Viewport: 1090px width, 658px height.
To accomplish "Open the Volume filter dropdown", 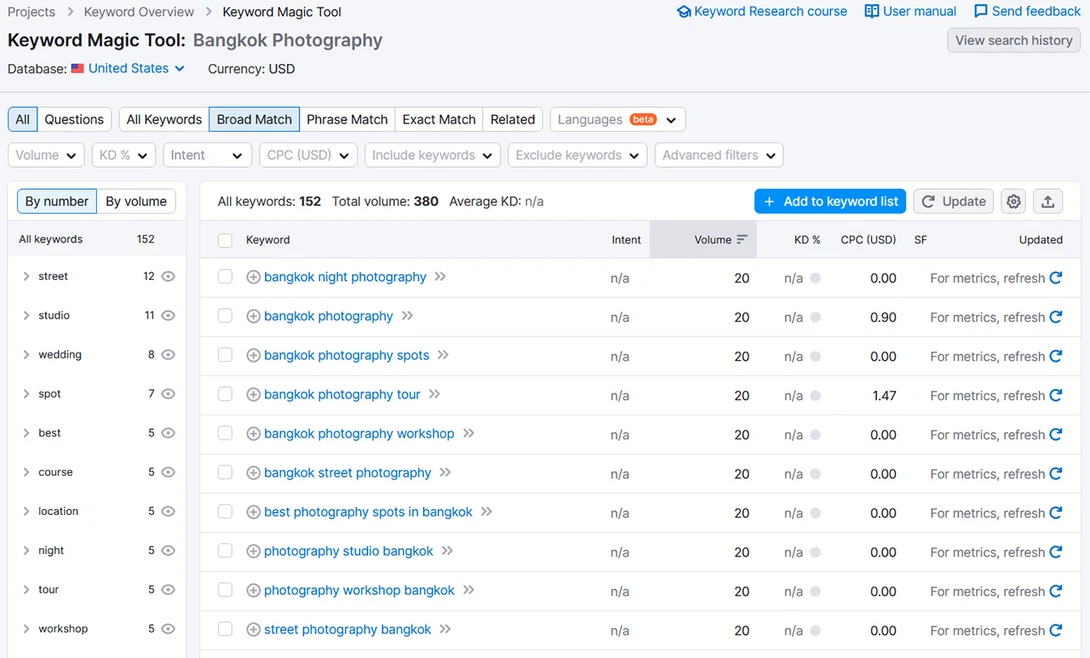I will 46,155.
